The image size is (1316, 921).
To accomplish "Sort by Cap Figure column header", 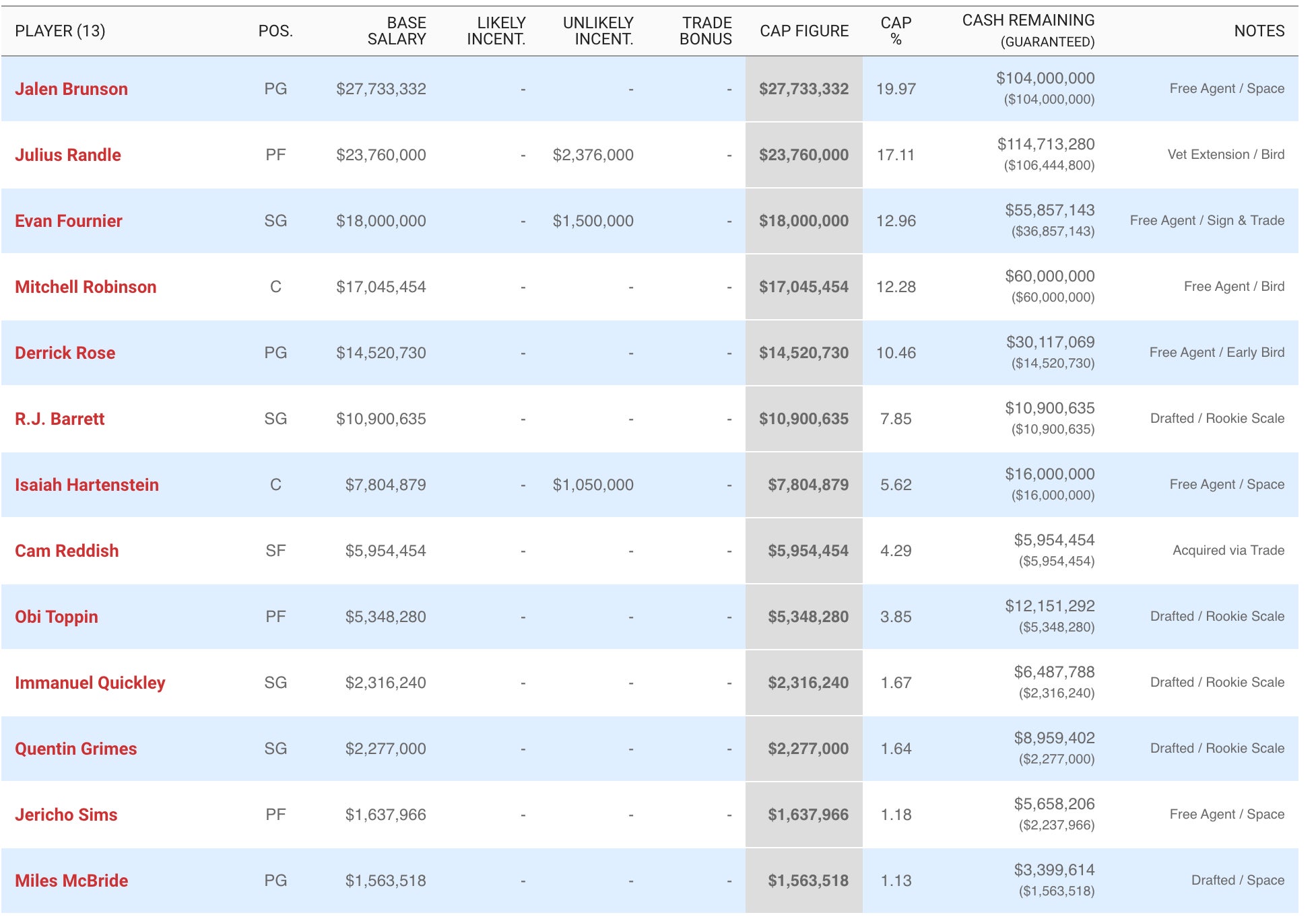I will coord(804,31).
